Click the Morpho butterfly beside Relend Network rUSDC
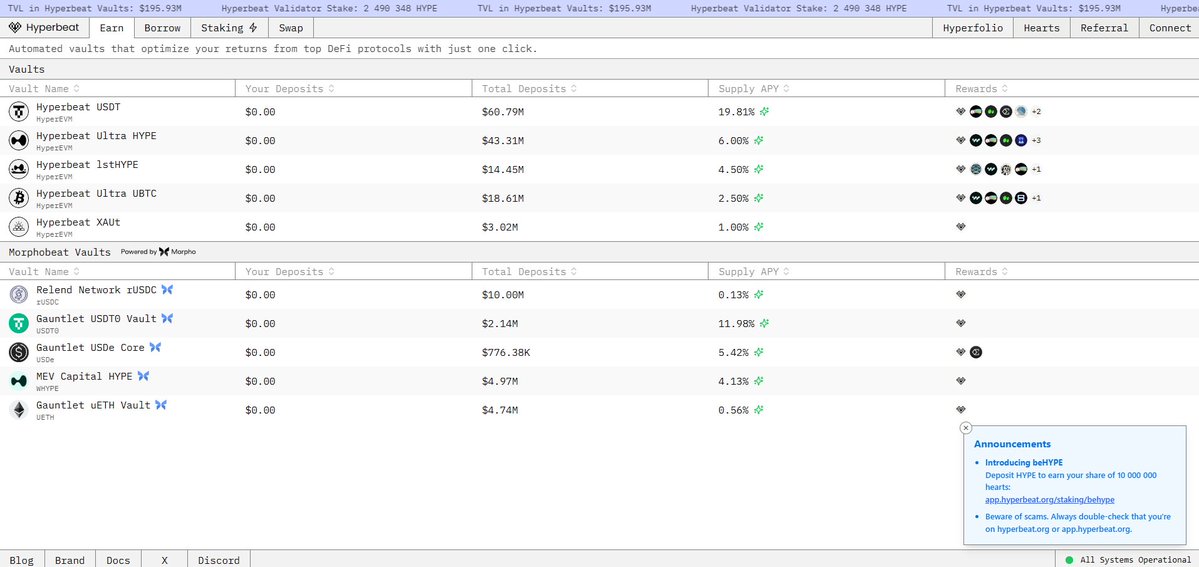Screen dimensions: 1199x567 tap(167, 289)
